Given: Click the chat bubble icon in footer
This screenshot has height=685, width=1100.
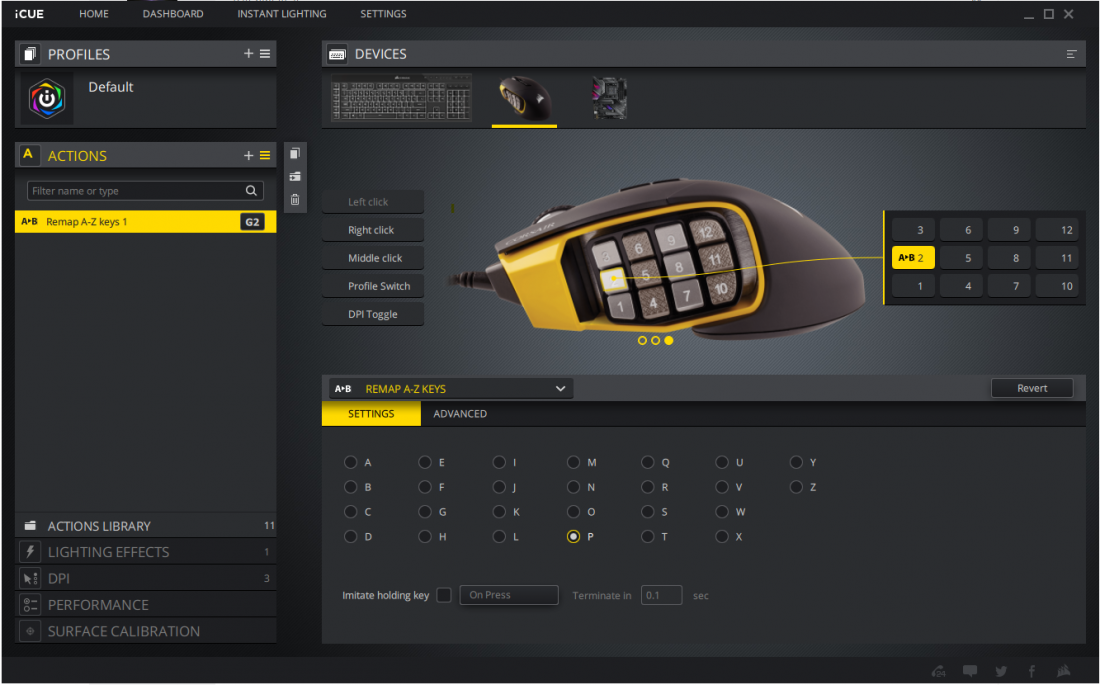Looking at the screenshot, I should point(970,671).
